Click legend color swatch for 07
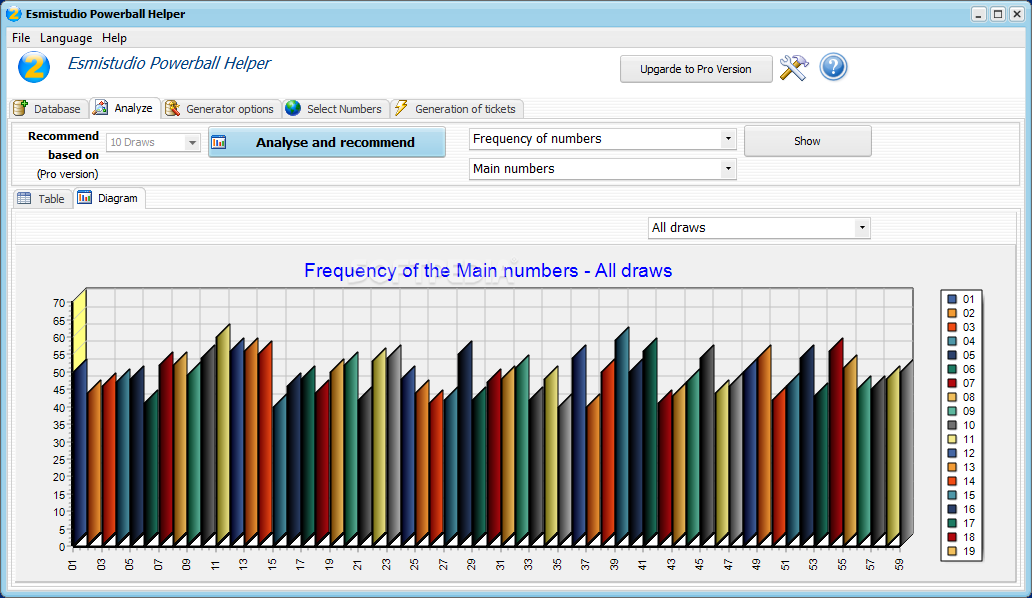The height and width of the screenshot is (598, 1032). 952,383
